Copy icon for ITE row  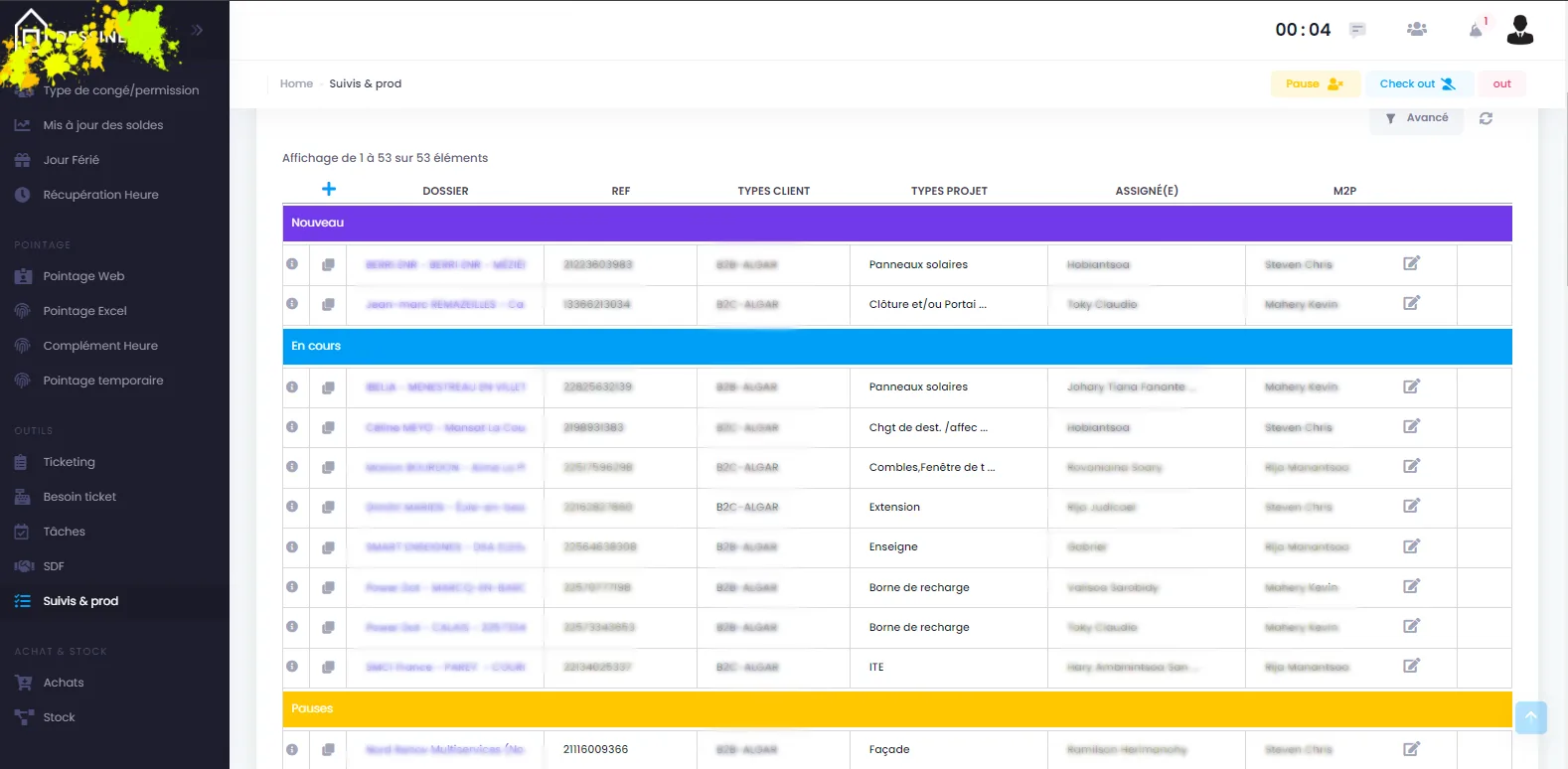(328, 668)
